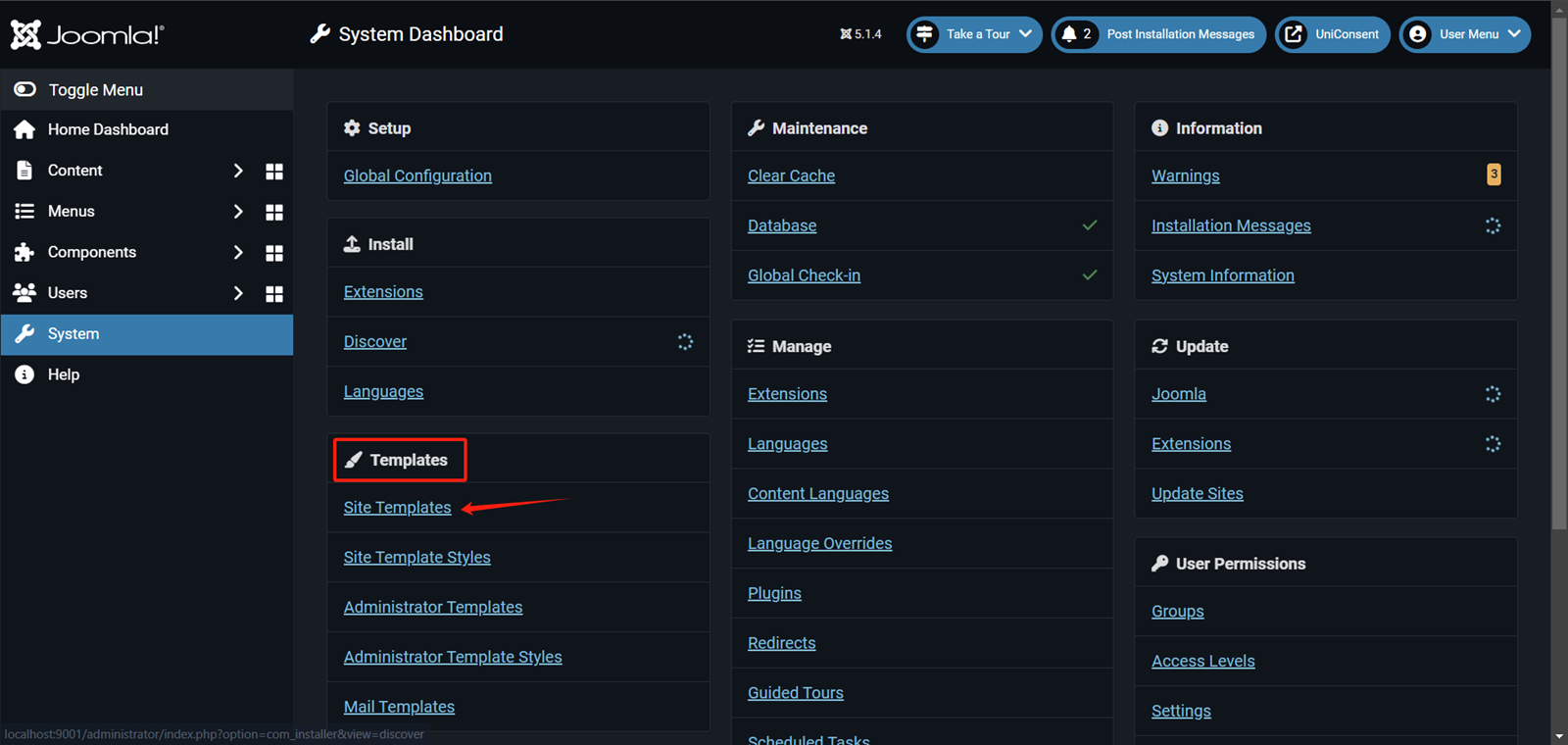Click the Discover loading spinner icon

coord(685,341)
